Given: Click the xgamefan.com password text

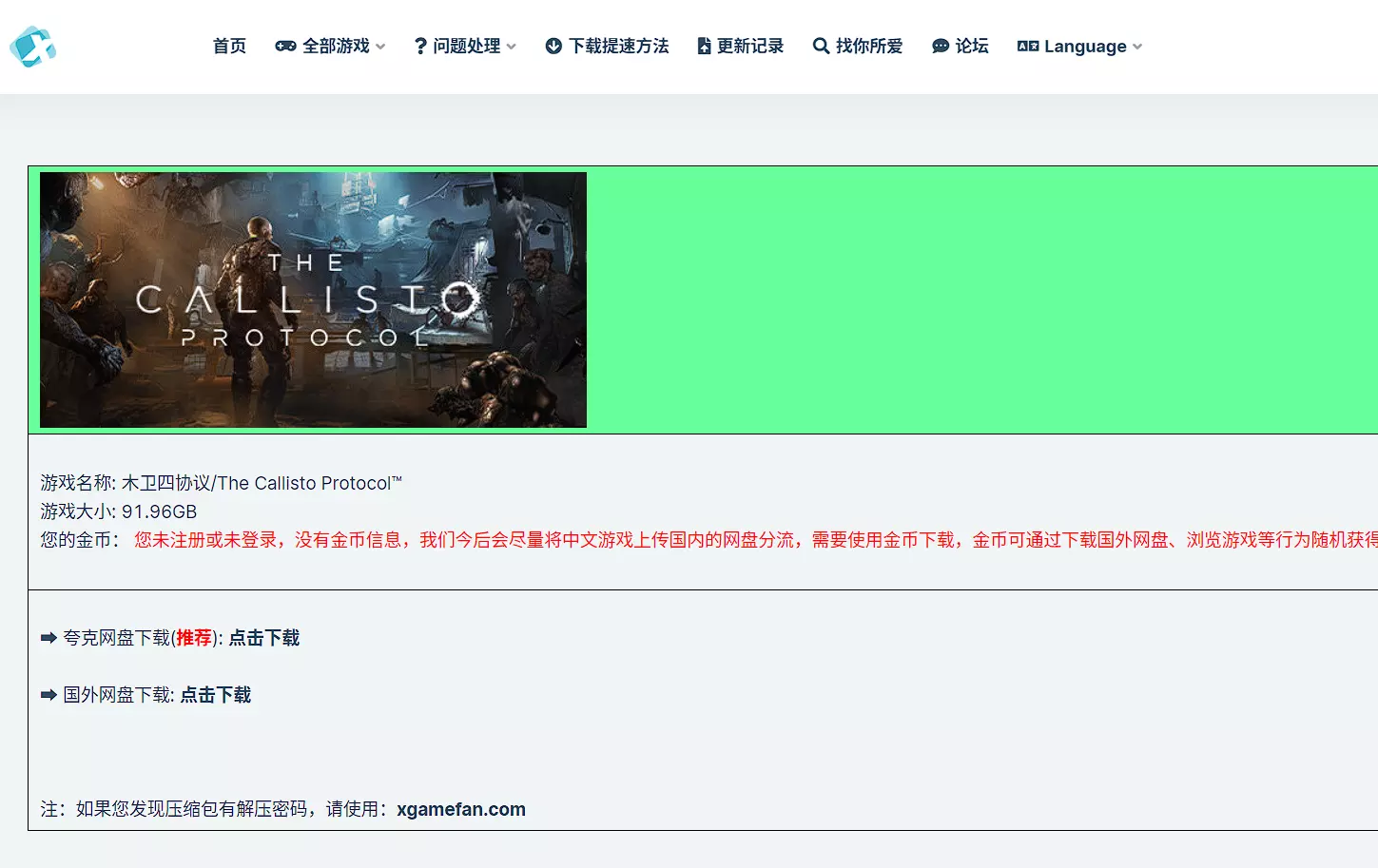Looking at the screenshot, I should [461, 809].
